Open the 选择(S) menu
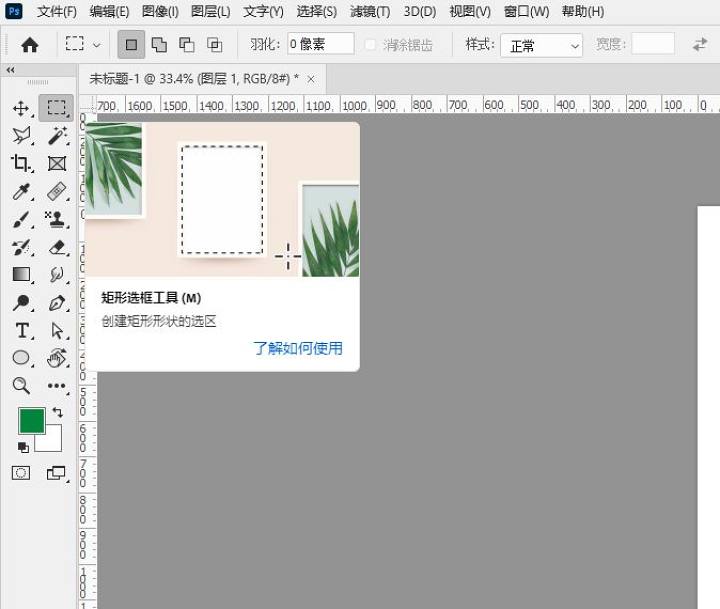 [x=316, y=11]
